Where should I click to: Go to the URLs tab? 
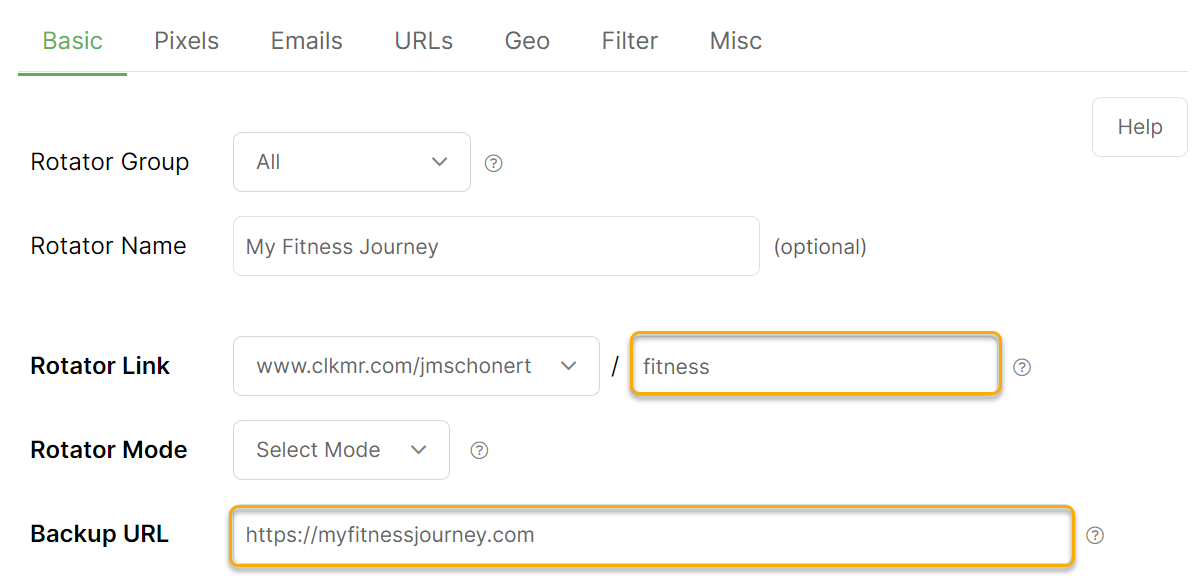(424, 40)
